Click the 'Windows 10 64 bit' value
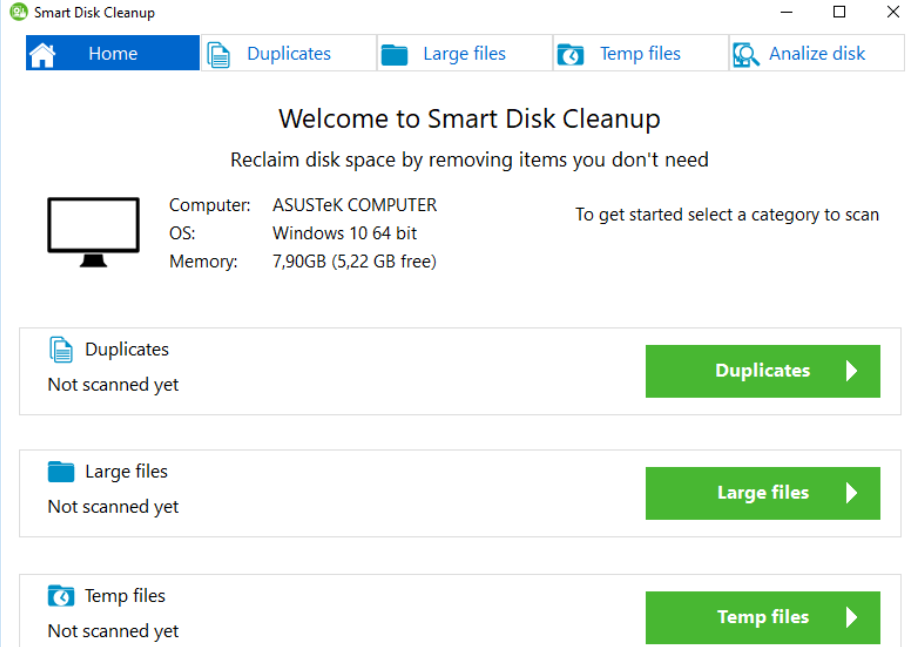The image size is (918, 647). (x=345, y=233)
